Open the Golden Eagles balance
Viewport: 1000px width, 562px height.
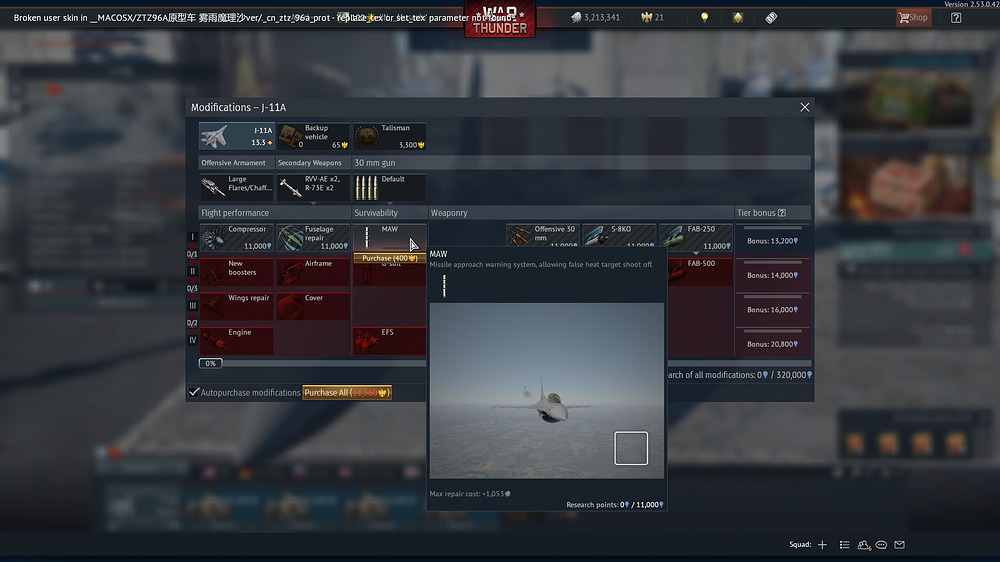click(x=643, y=17)
